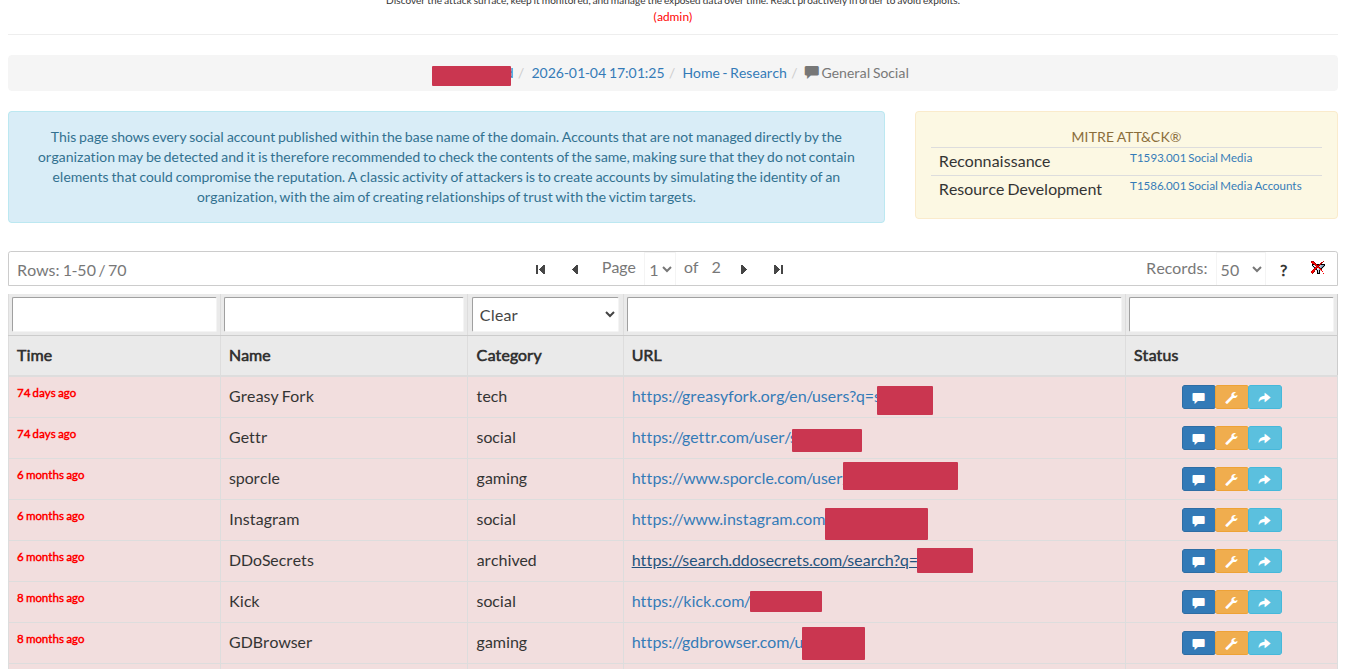Open Home - Research breadcrumb

click(734, 73)
